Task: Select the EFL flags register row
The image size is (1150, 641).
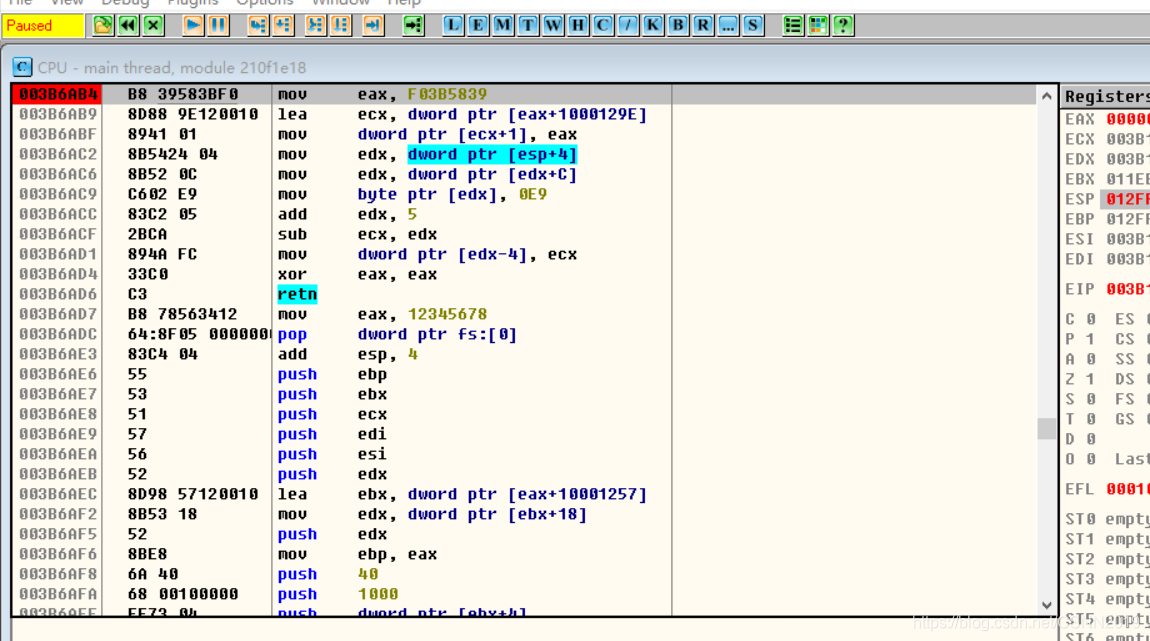Action: coord(1106,489)
